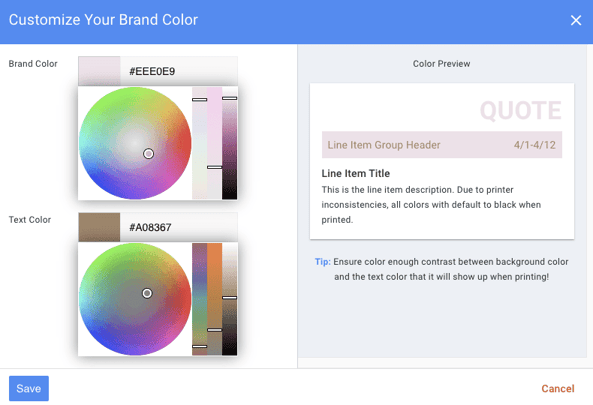Click the QUOTE heading in preview
The width and height of the screenshot is (593, 405).
coord(520,110)
